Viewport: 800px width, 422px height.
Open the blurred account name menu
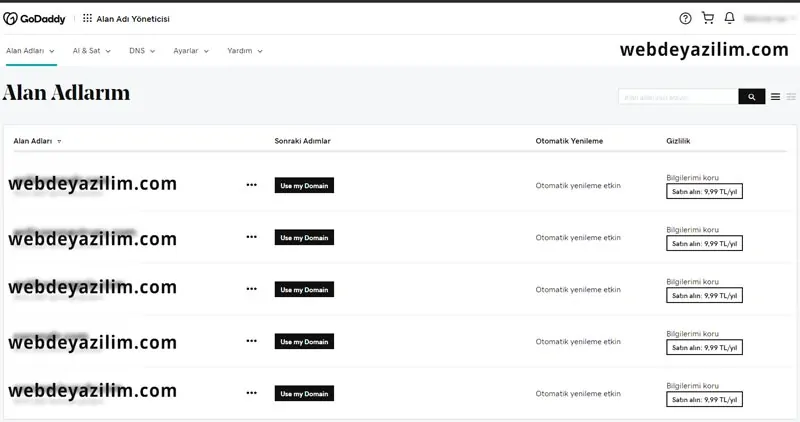767,18
